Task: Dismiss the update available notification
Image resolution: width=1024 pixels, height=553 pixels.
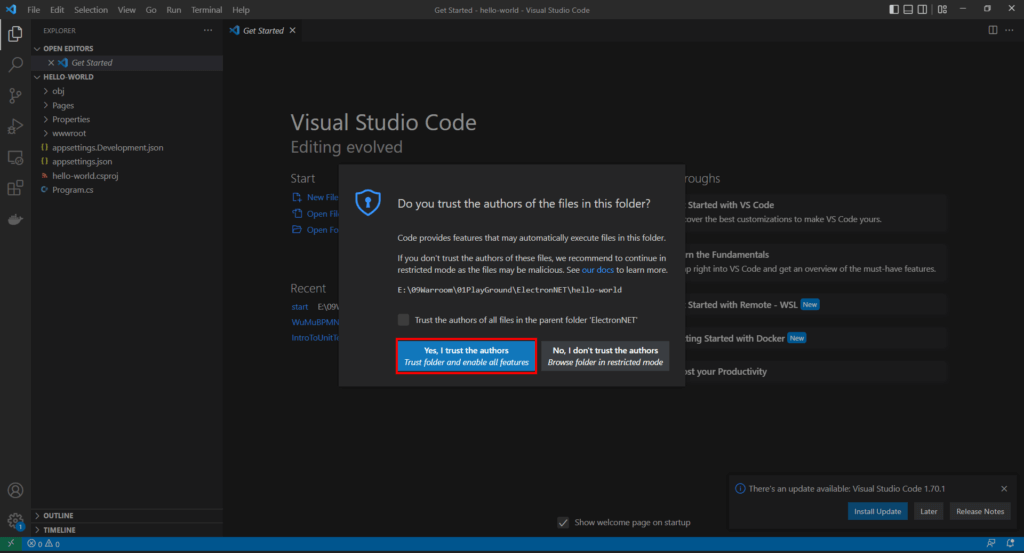Action: click(1004, 488)
